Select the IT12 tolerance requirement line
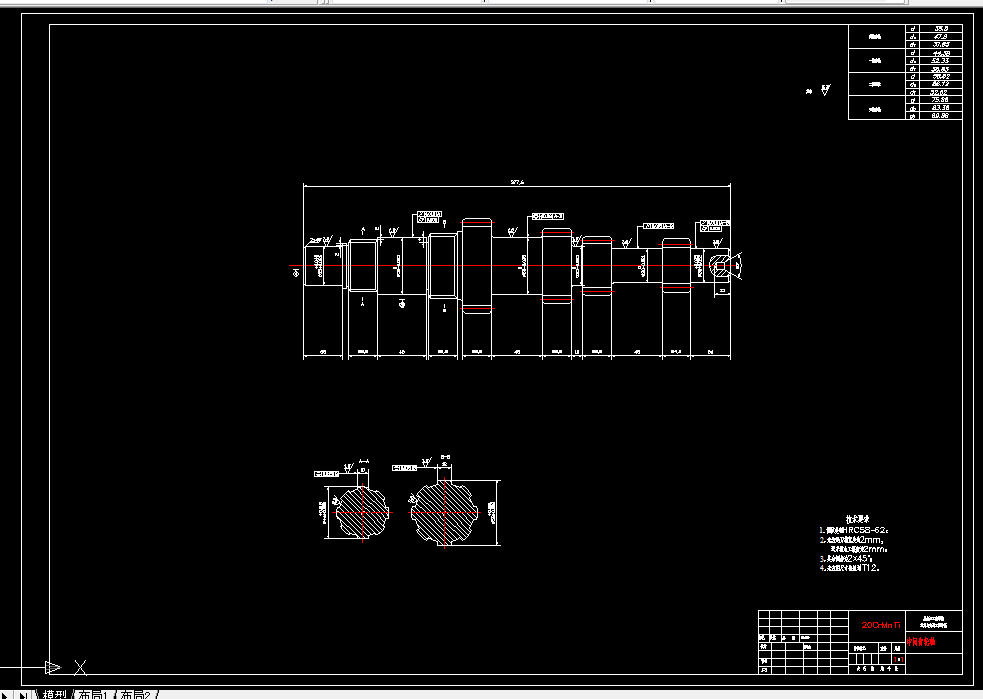This screenshot has width=983, height=699. pos(849,568)
